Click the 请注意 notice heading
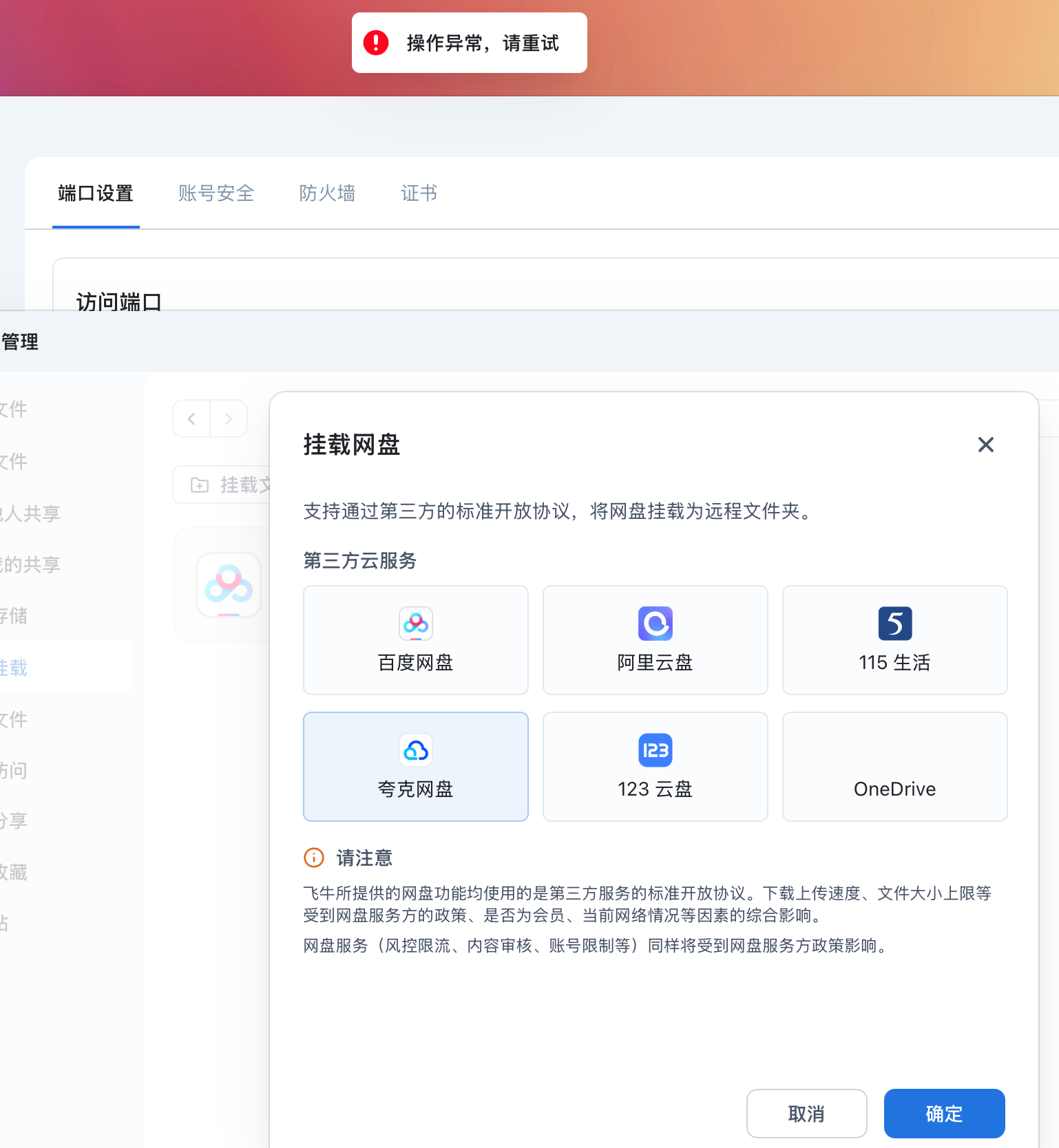The height and width of the screenshot is (1148, 1059). click(x=364, y=858)
